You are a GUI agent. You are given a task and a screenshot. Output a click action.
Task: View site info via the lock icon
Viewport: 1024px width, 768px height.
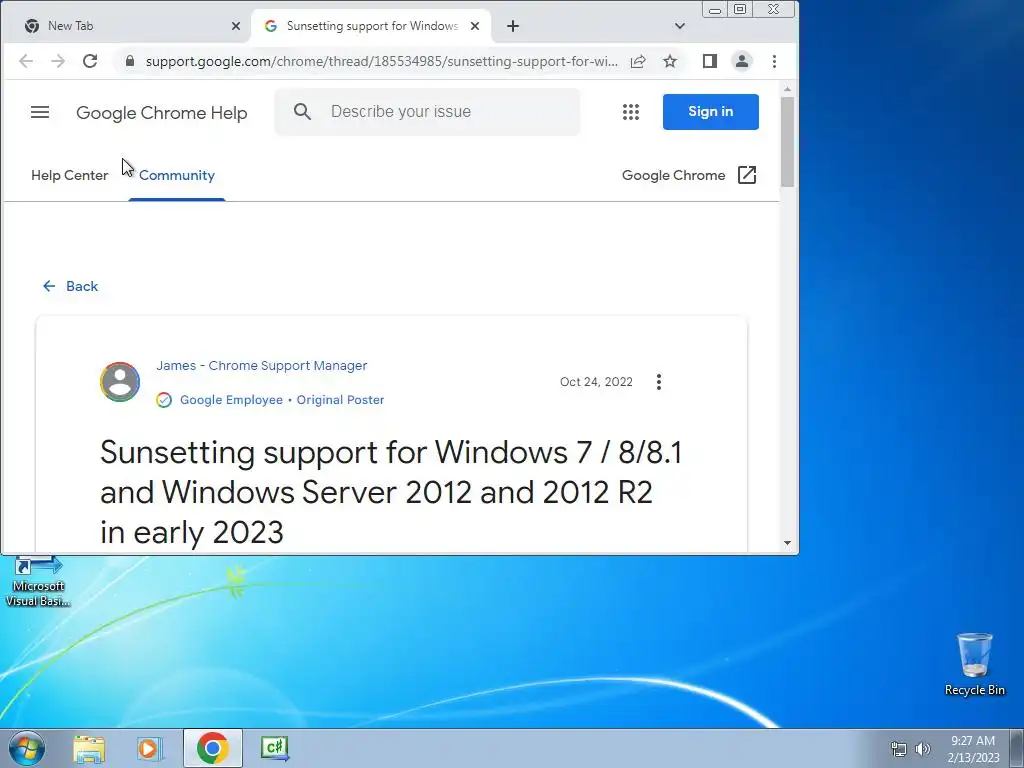tap(130, 61)
